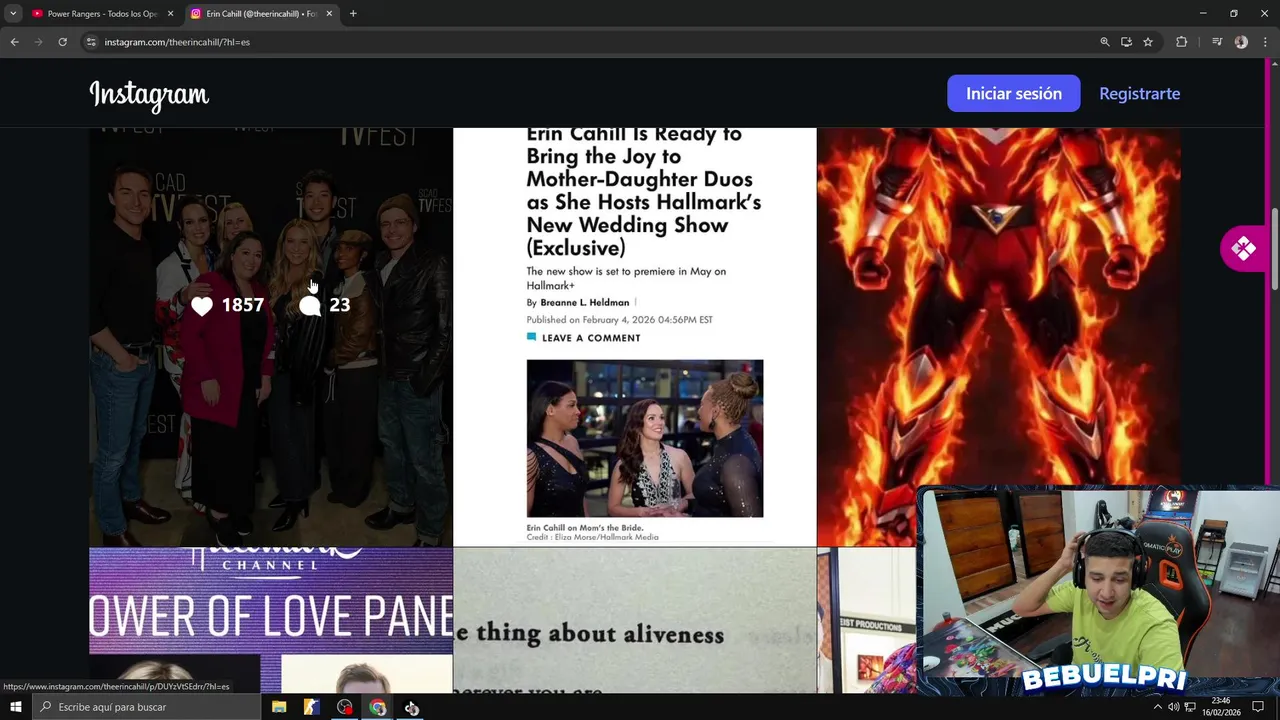Open the yellow-blue app on the taskbar
1280x720 pixels.
[312, 707]
